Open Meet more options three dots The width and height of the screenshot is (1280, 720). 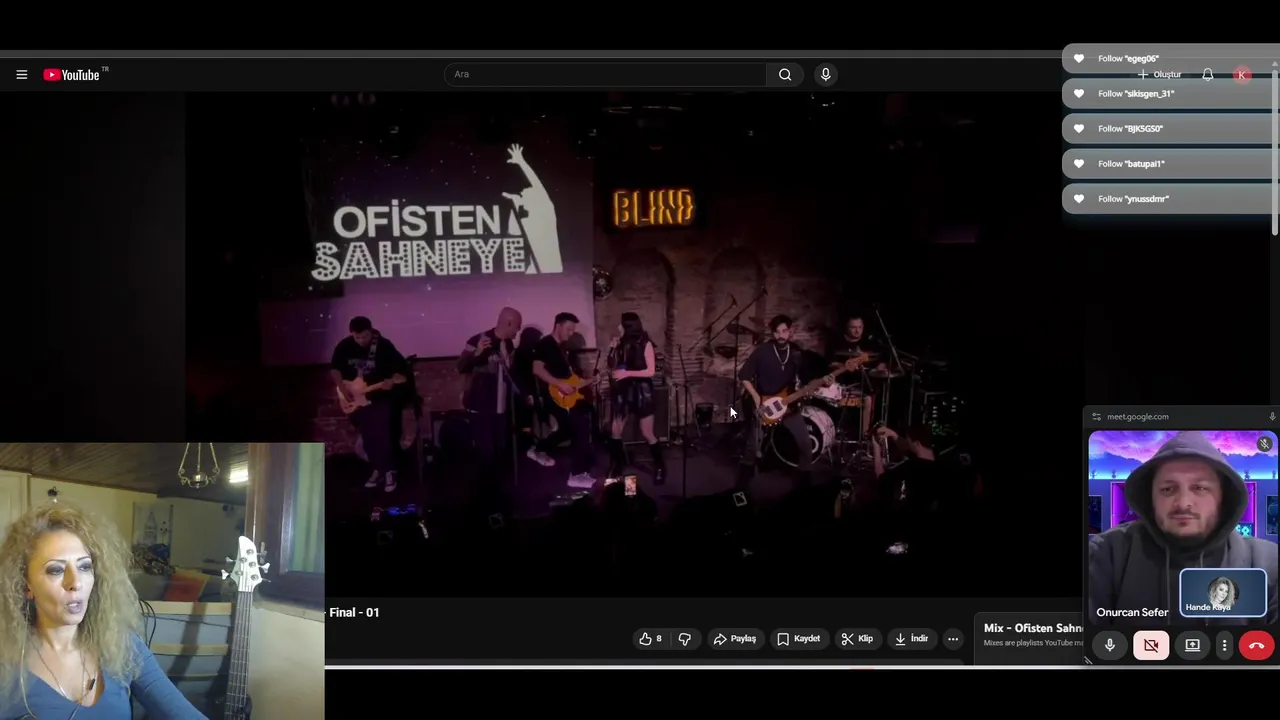[1224, 646]
